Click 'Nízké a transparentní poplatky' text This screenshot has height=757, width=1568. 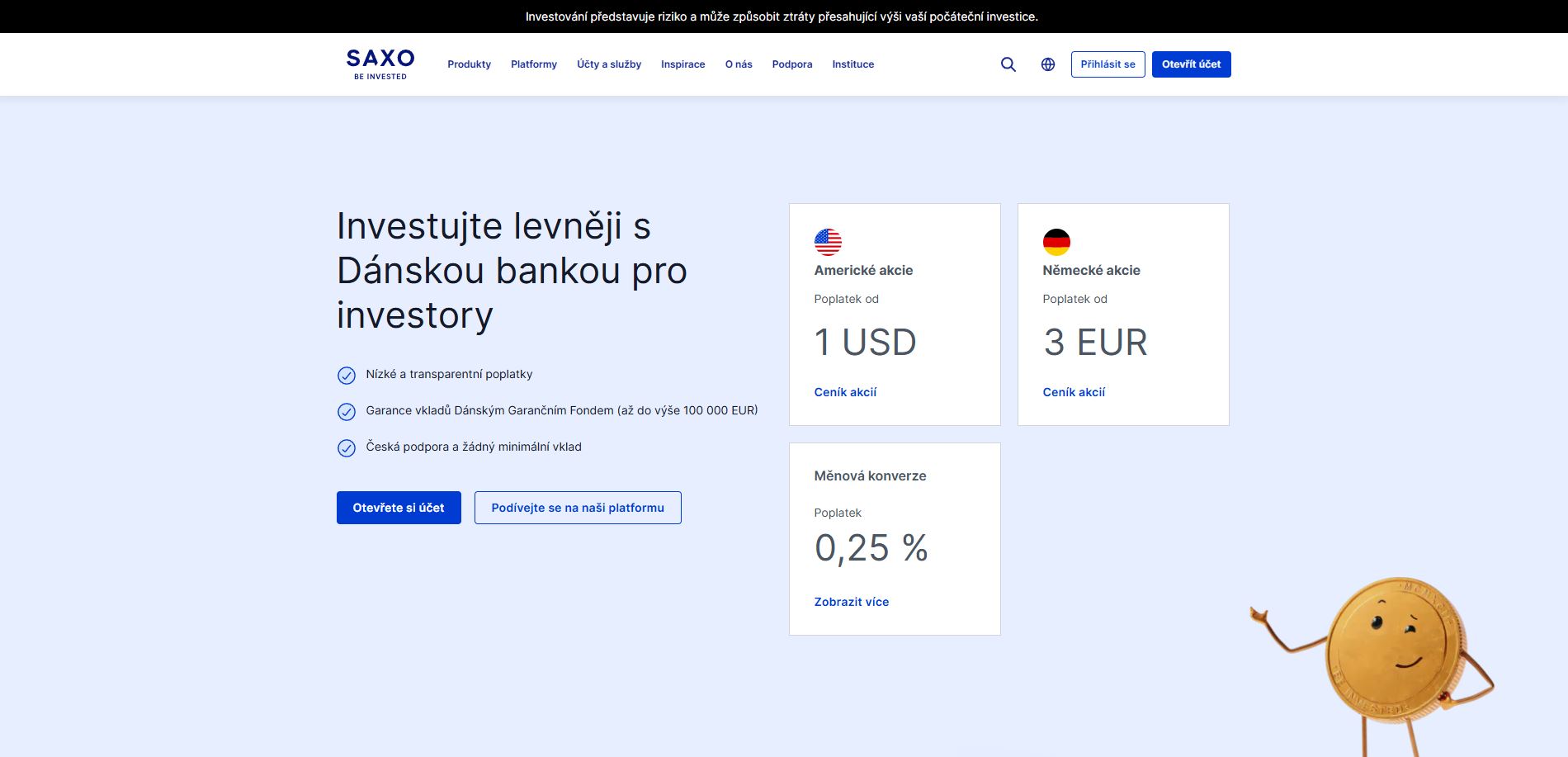click(x=449, y=374)
